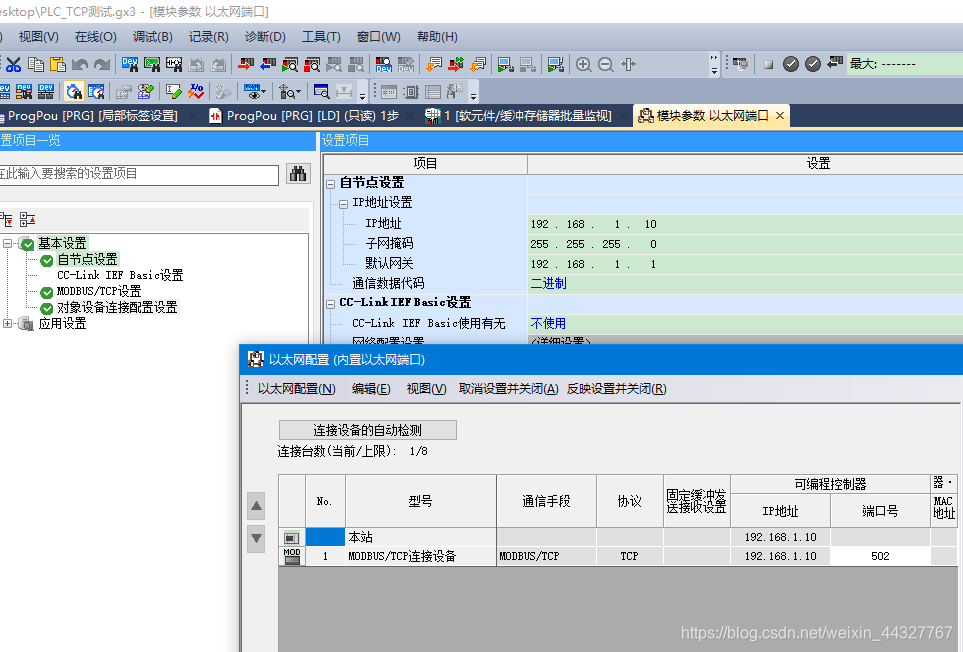Click the binoculars search button beside search field
The height and width of the screenshot is (652, 963).
(x=298, y=174)
